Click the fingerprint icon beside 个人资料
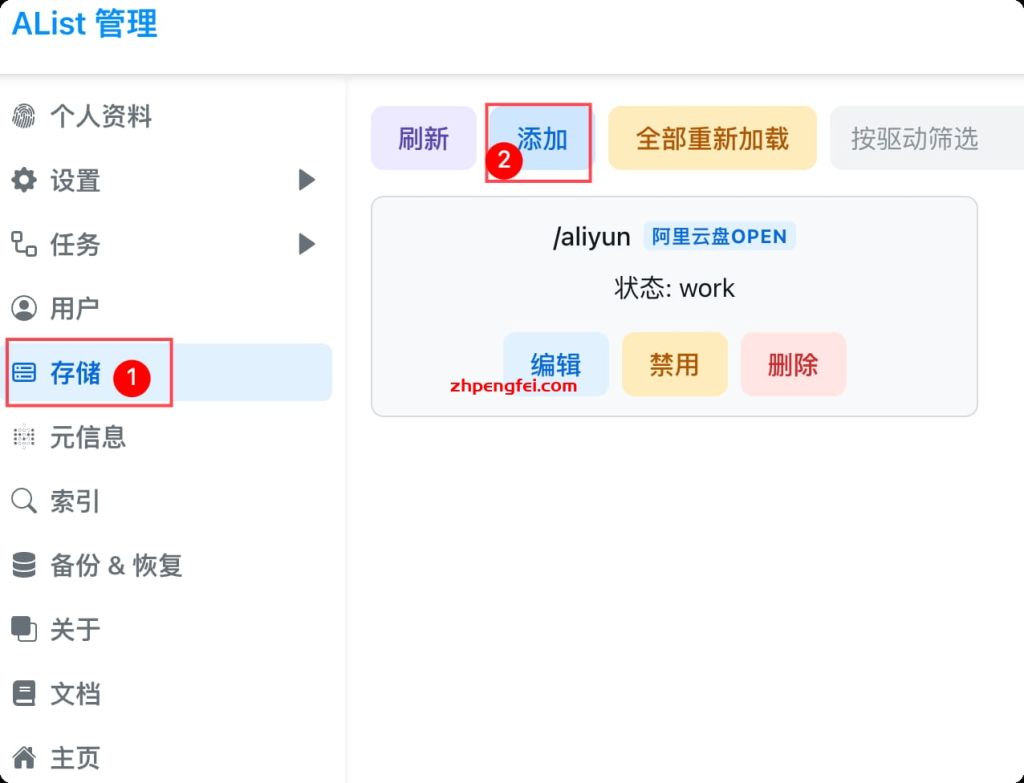This screenshot has width=1024, height=783. (23, 116)
